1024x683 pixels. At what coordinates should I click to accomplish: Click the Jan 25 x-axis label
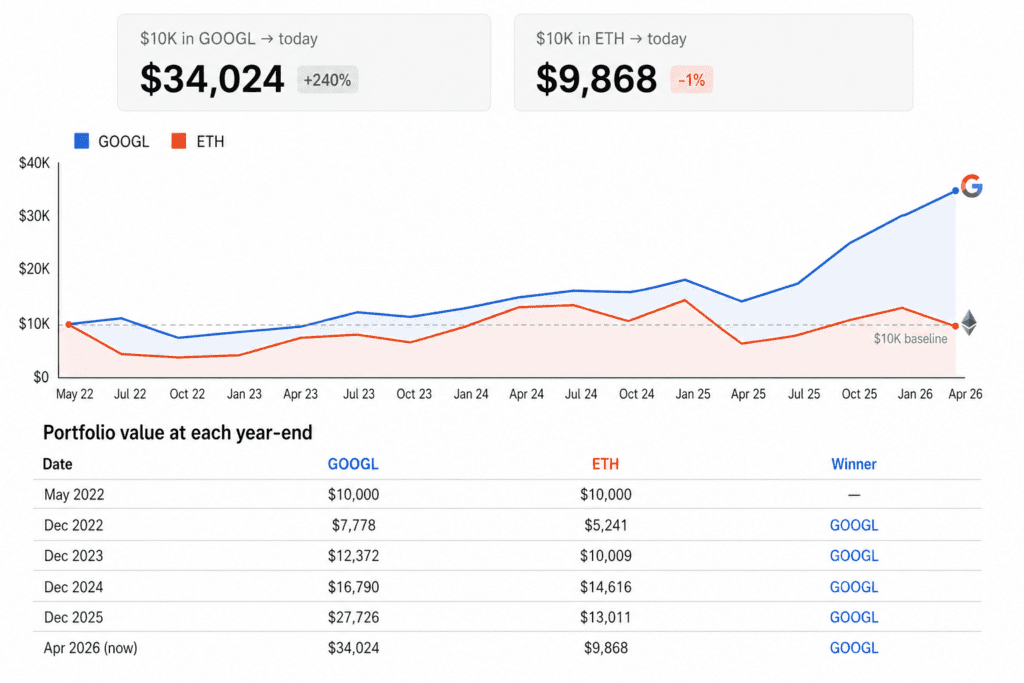(x=693, y=394)
